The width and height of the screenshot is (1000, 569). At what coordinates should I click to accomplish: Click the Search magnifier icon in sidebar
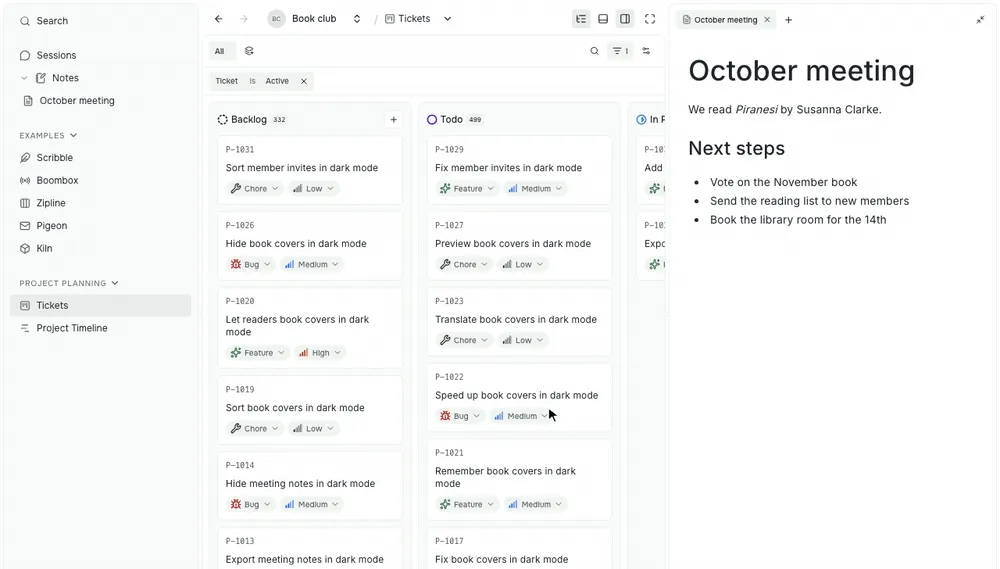coord(25,21)
